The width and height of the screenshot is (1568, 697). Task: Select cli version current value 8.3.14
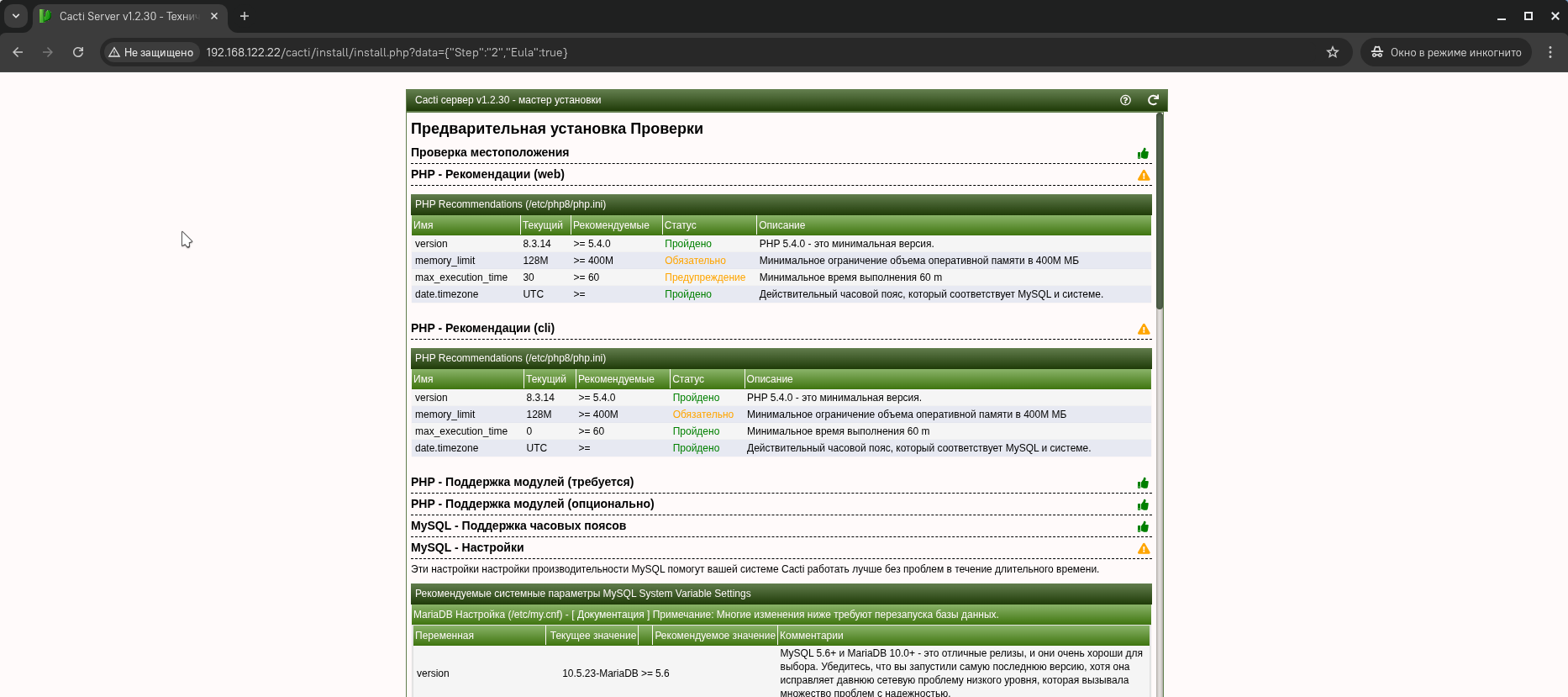(x=540, y=398)
